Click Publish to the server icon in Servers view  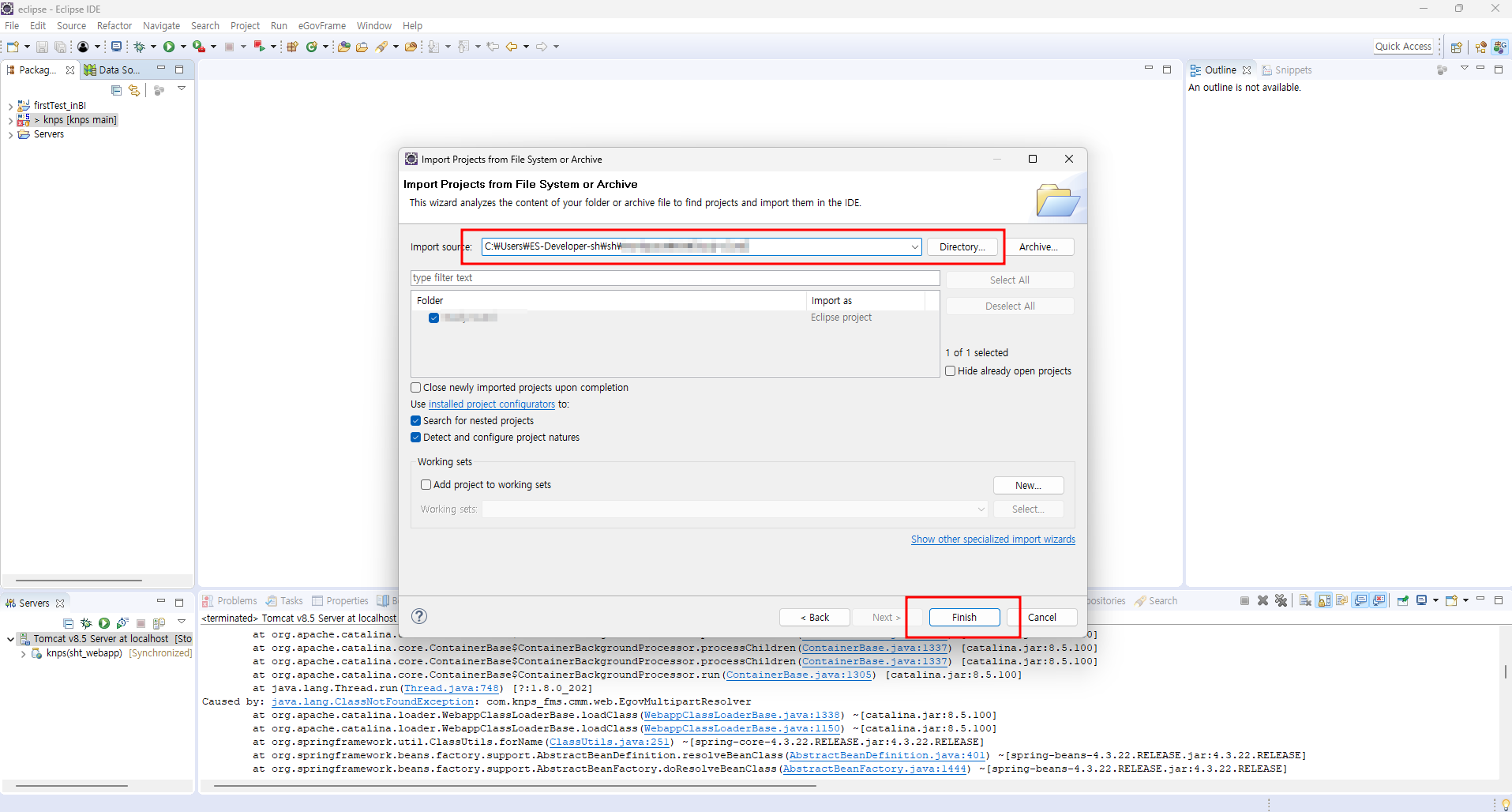159,623
